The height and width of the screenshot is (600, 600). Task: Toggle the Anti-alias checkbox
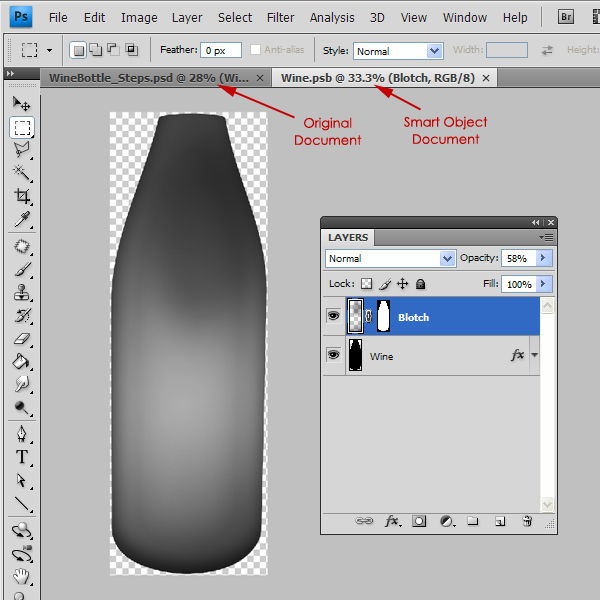pos(255,49)
